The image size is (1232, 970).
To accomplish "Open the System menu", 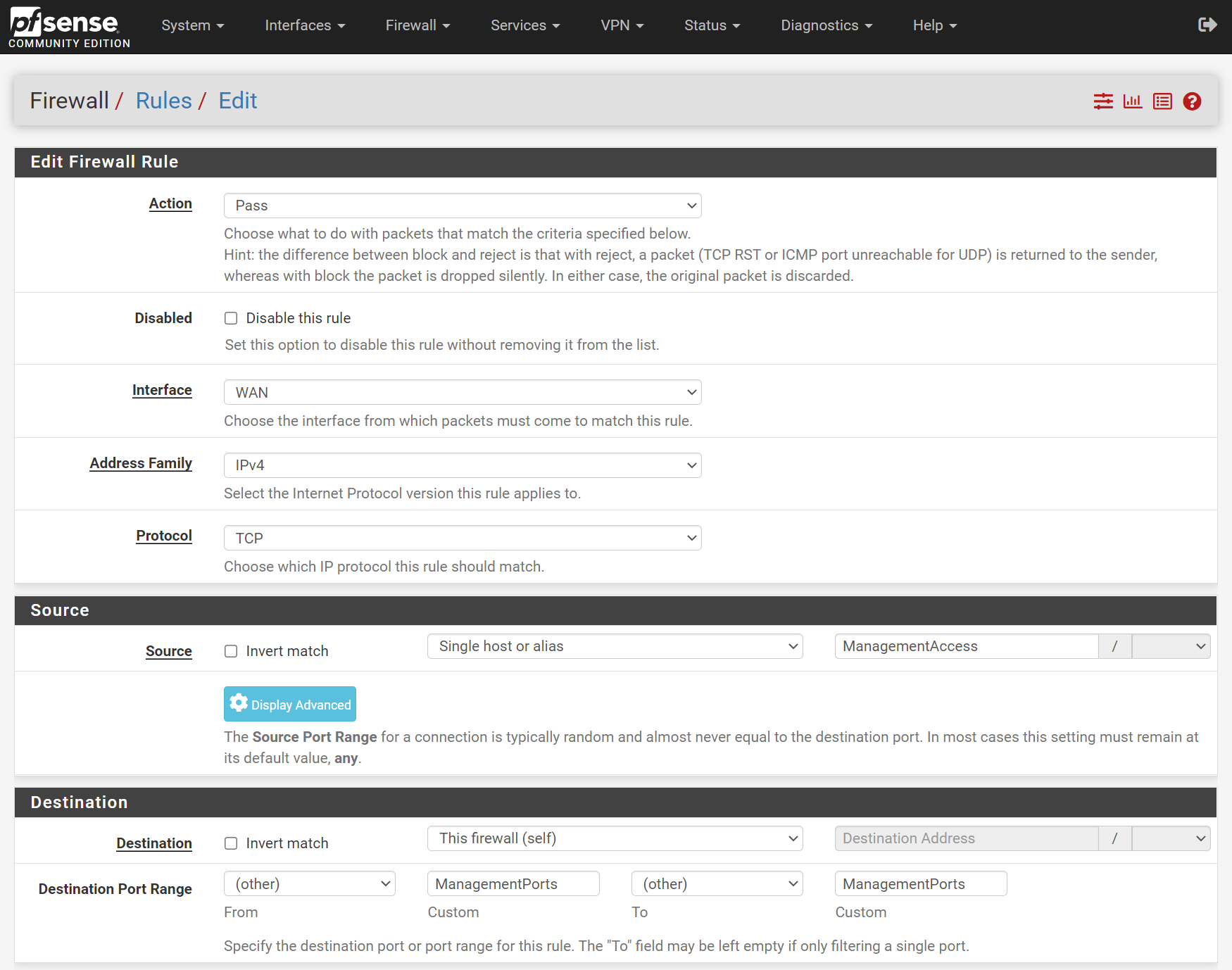I will tap(192, 25).
